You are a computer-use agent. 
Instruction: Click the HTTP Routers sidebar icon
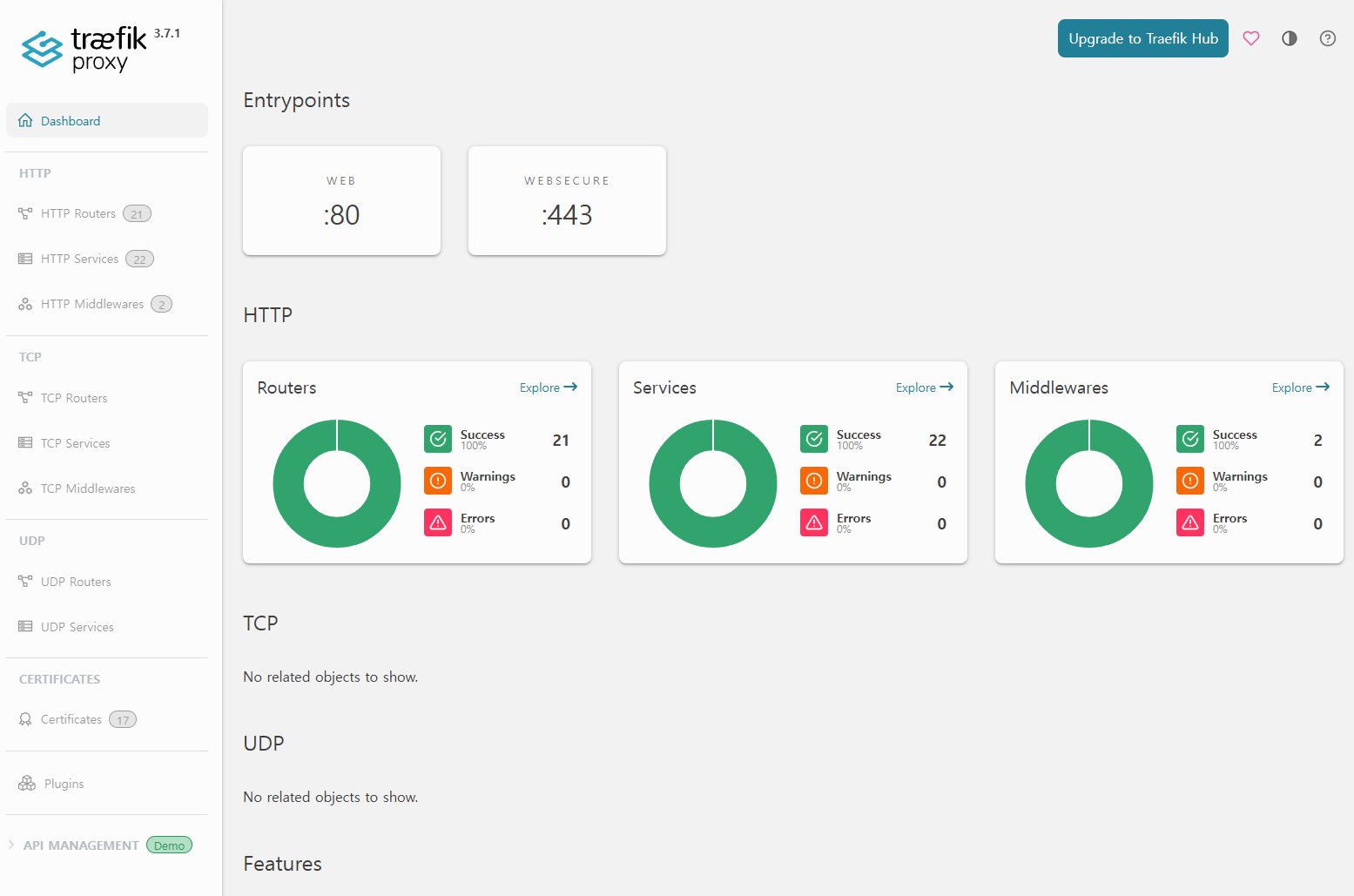[x=25, y=213]
